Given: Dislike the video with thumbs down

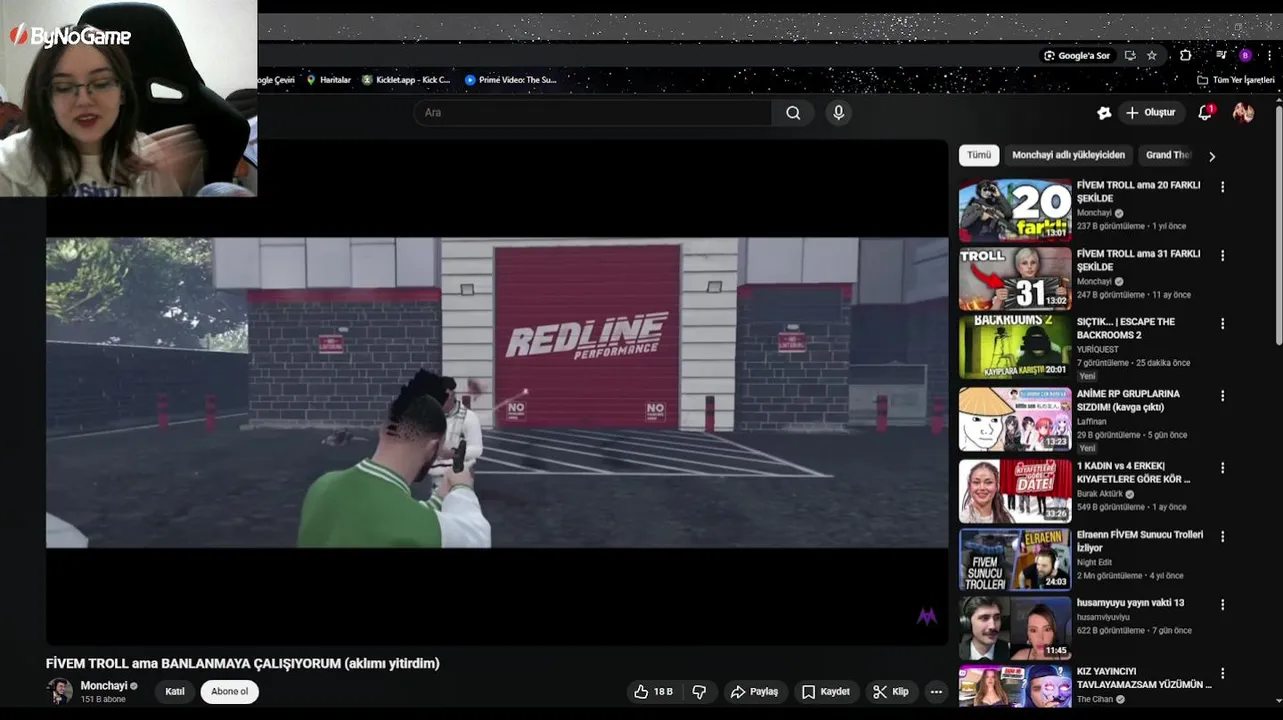Looking at the screenshot, I should tap(699, 692).
